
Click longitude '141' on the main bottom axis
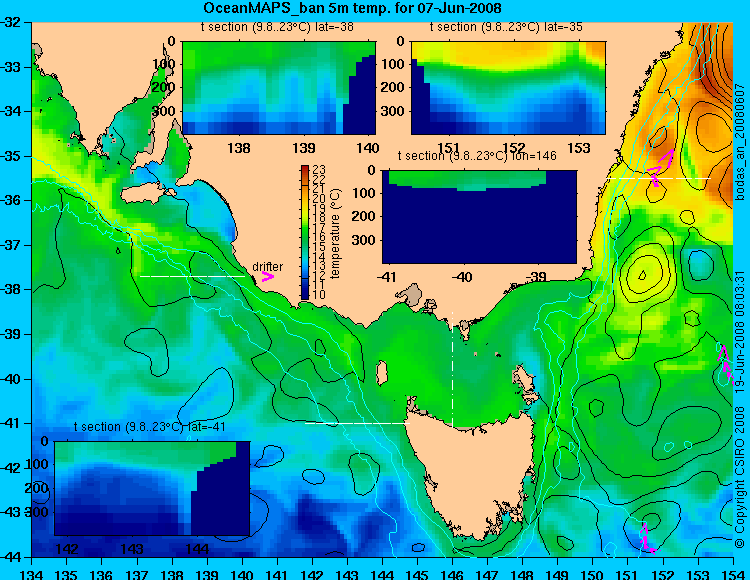click(277, 574)
